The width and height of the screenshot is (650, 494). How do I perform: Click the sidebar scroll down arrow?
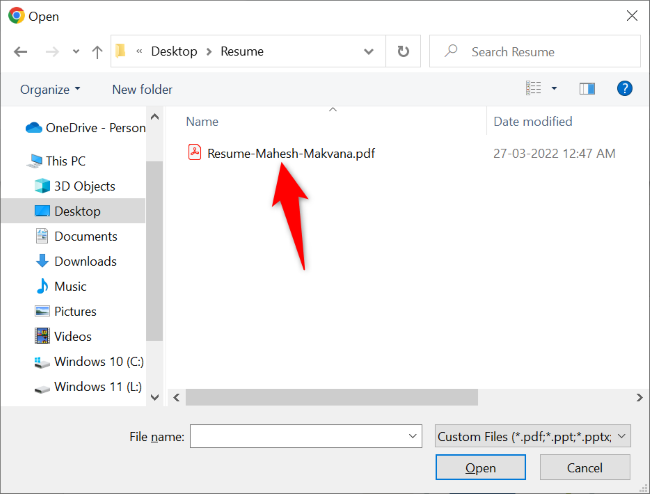(x=155, y=397)
